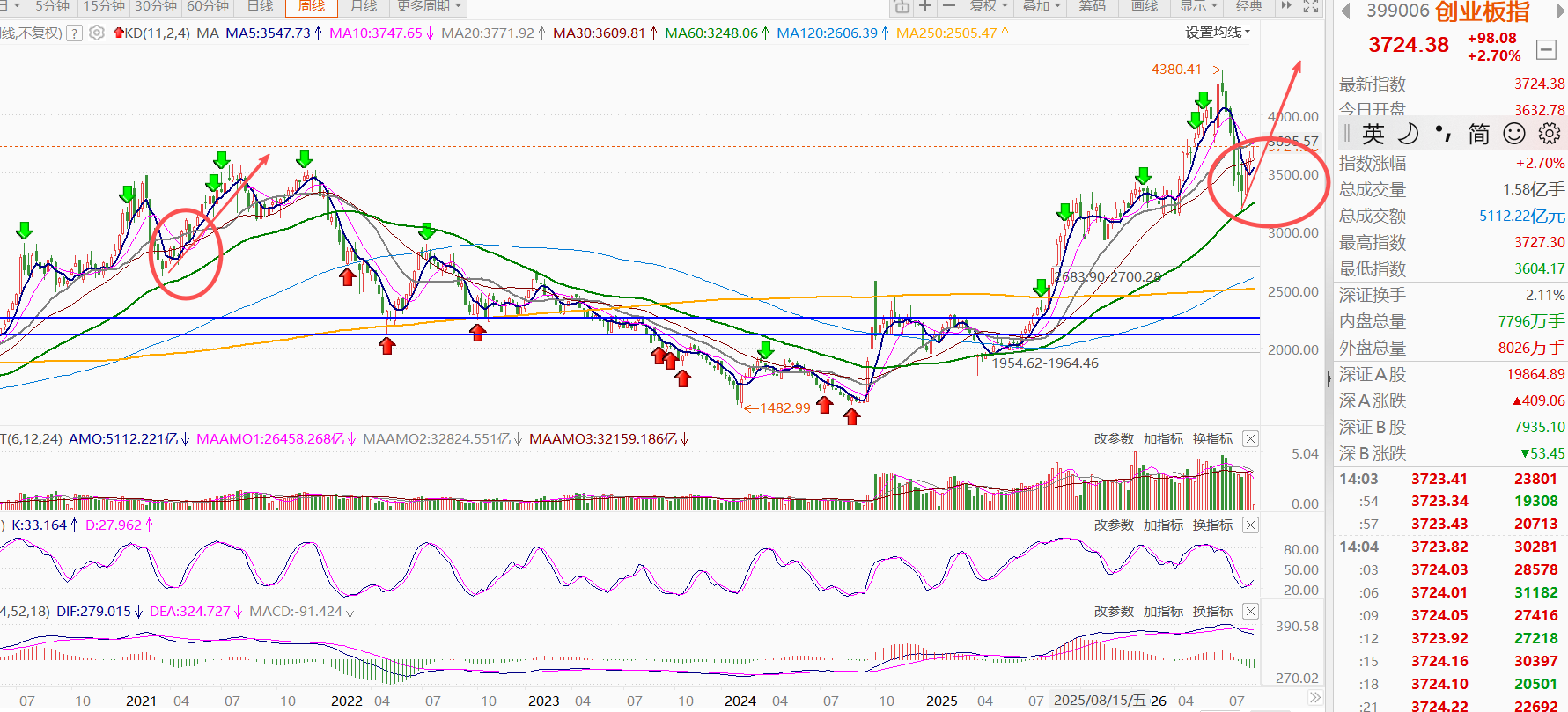Click 改参数 in MACD panel
The image size is (1568, 712).
tap(1114, 611)
